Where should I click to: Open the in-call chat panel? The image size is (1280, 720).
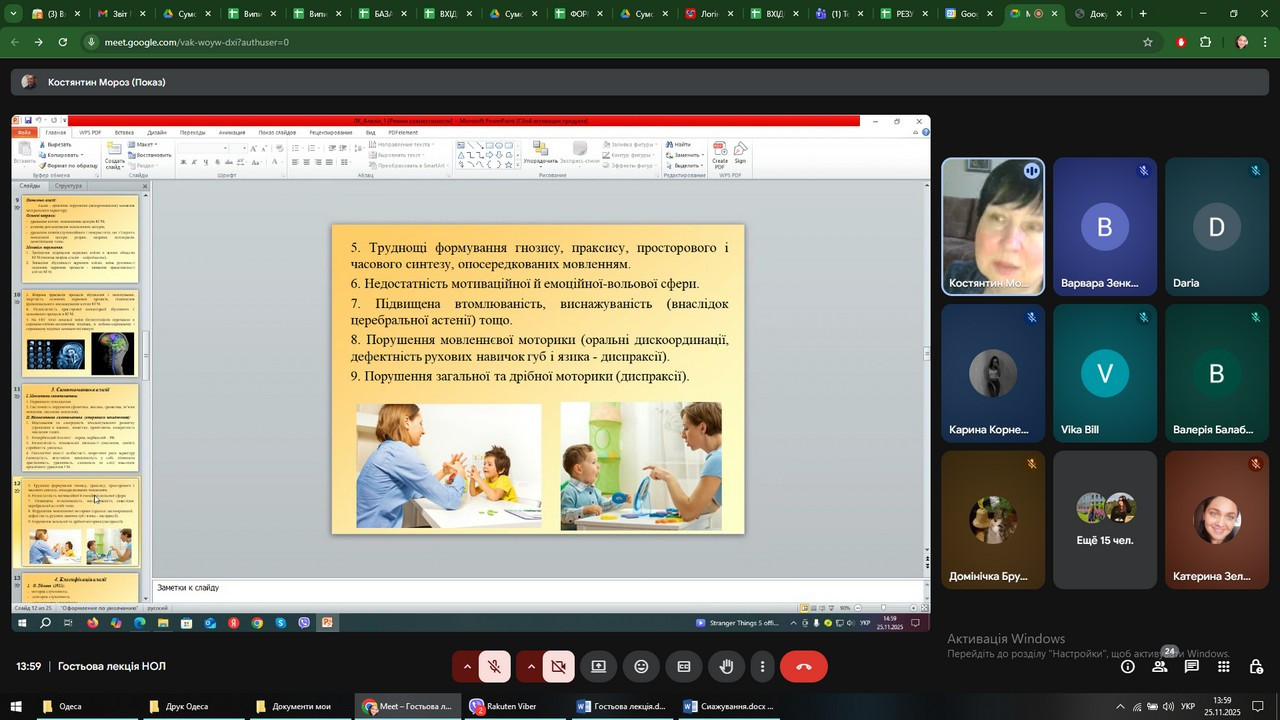1192,666
